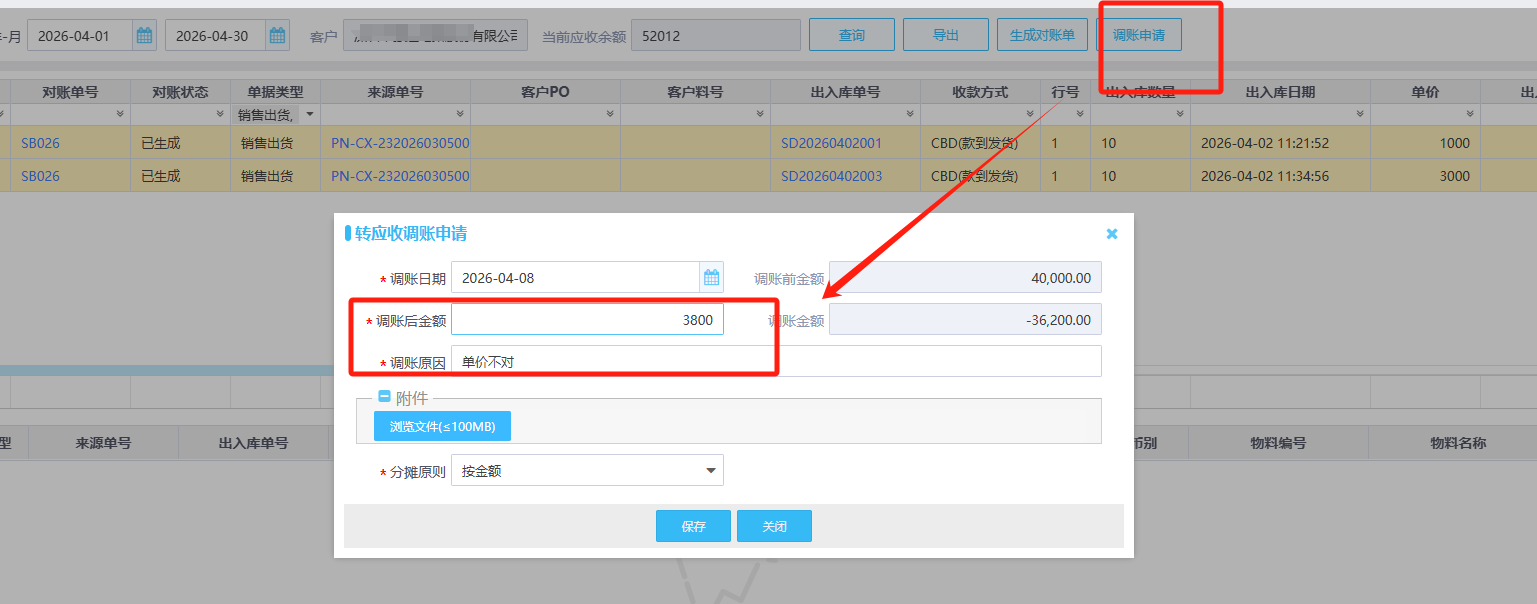Click the 当前应收余额 field 52012
The height and width of the screenshot is (604, 1537).
click(716, 36)
